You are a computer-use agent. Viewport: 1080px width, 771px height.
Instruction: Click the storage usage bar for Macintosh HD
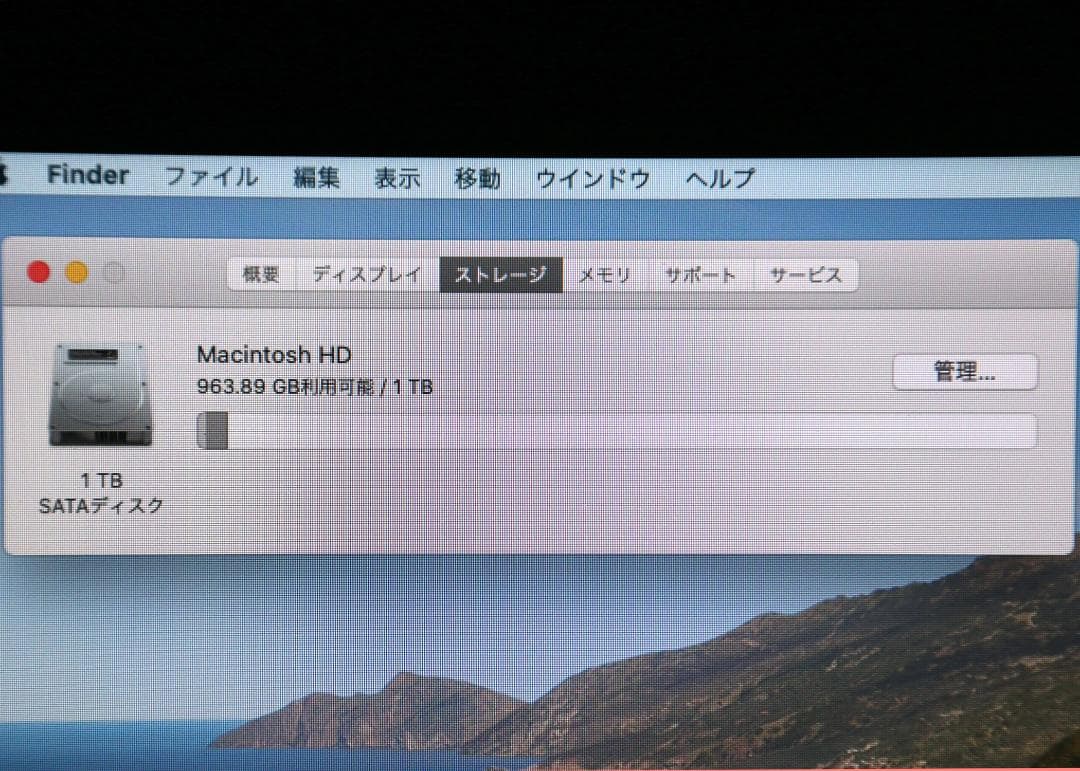coord(620,430)
